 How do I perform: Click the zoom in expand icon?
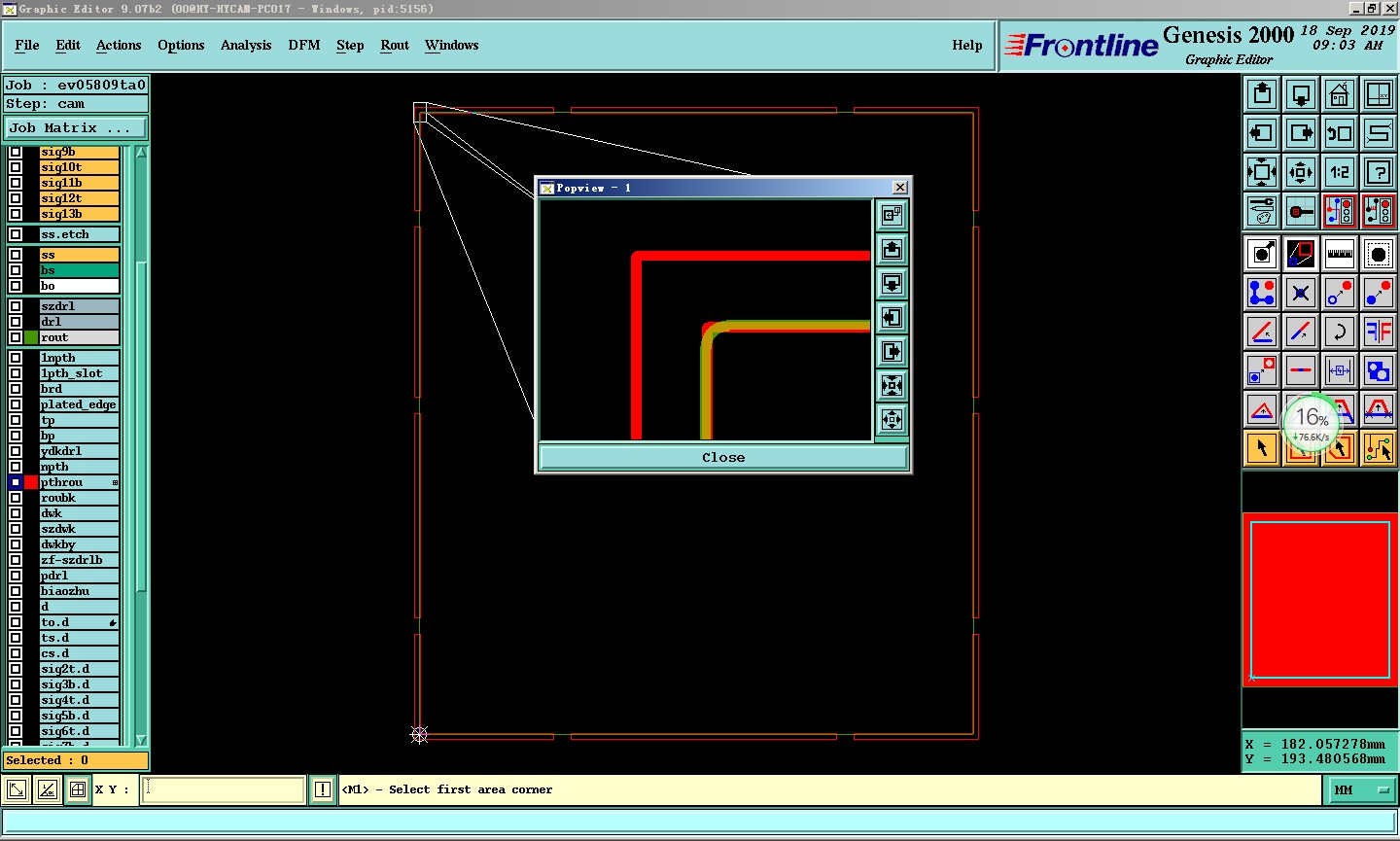pos(1262,172)
